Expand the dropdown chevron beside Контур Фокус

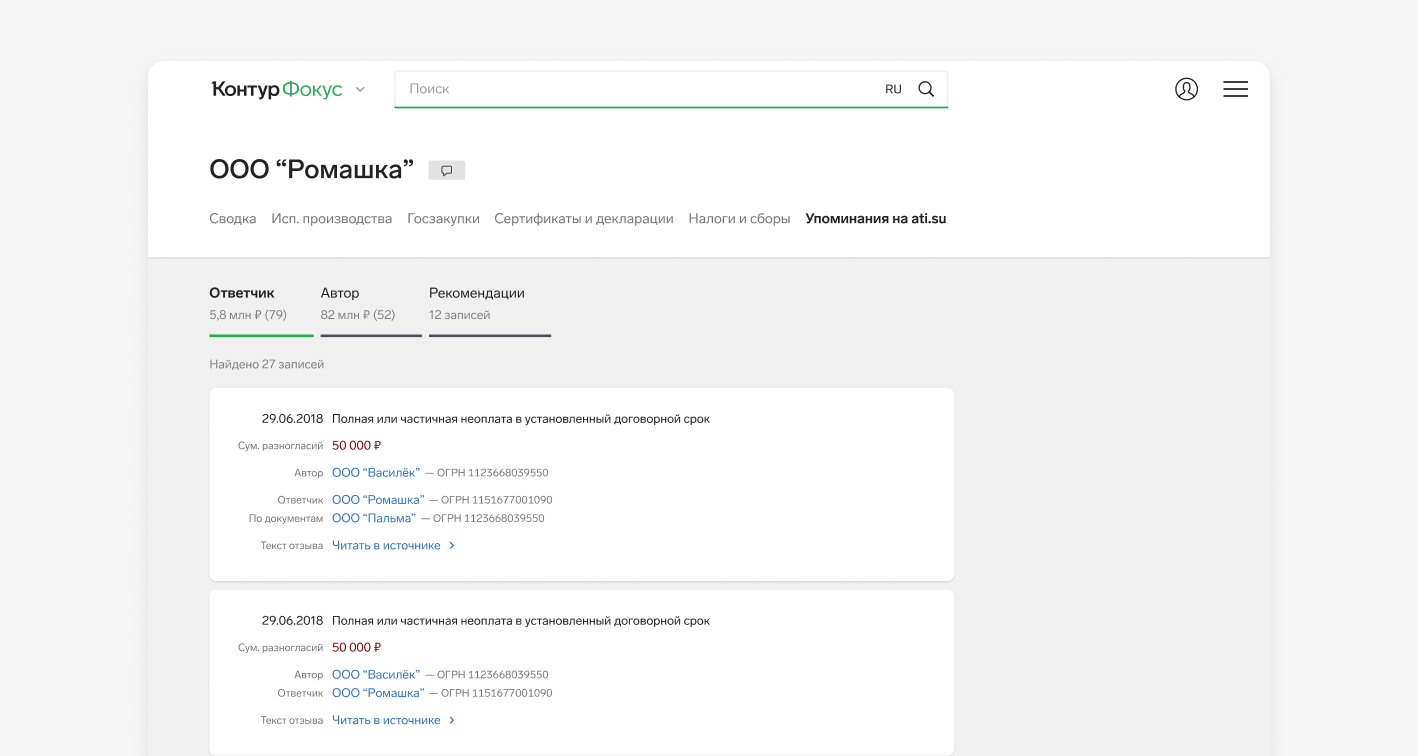point(360,90)
